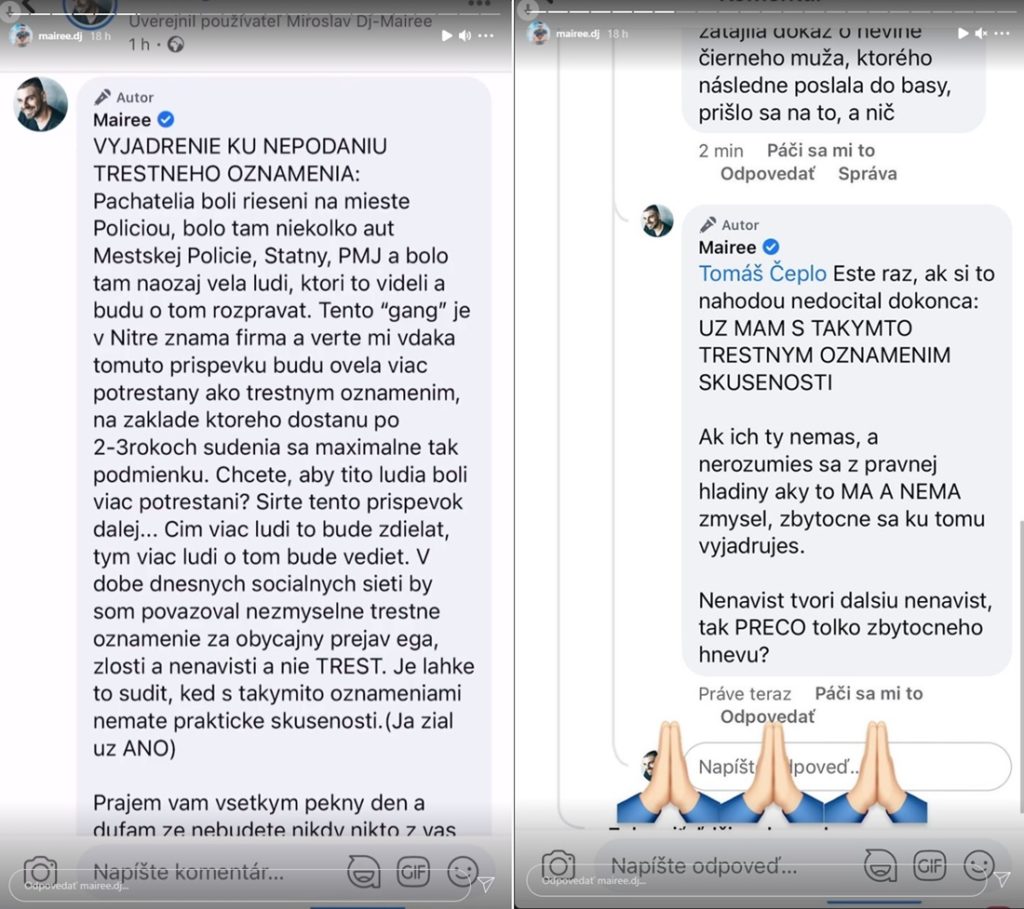Open camera icon in right story
This screenshot has width=1024, height=909.
[x=558, y=866]
